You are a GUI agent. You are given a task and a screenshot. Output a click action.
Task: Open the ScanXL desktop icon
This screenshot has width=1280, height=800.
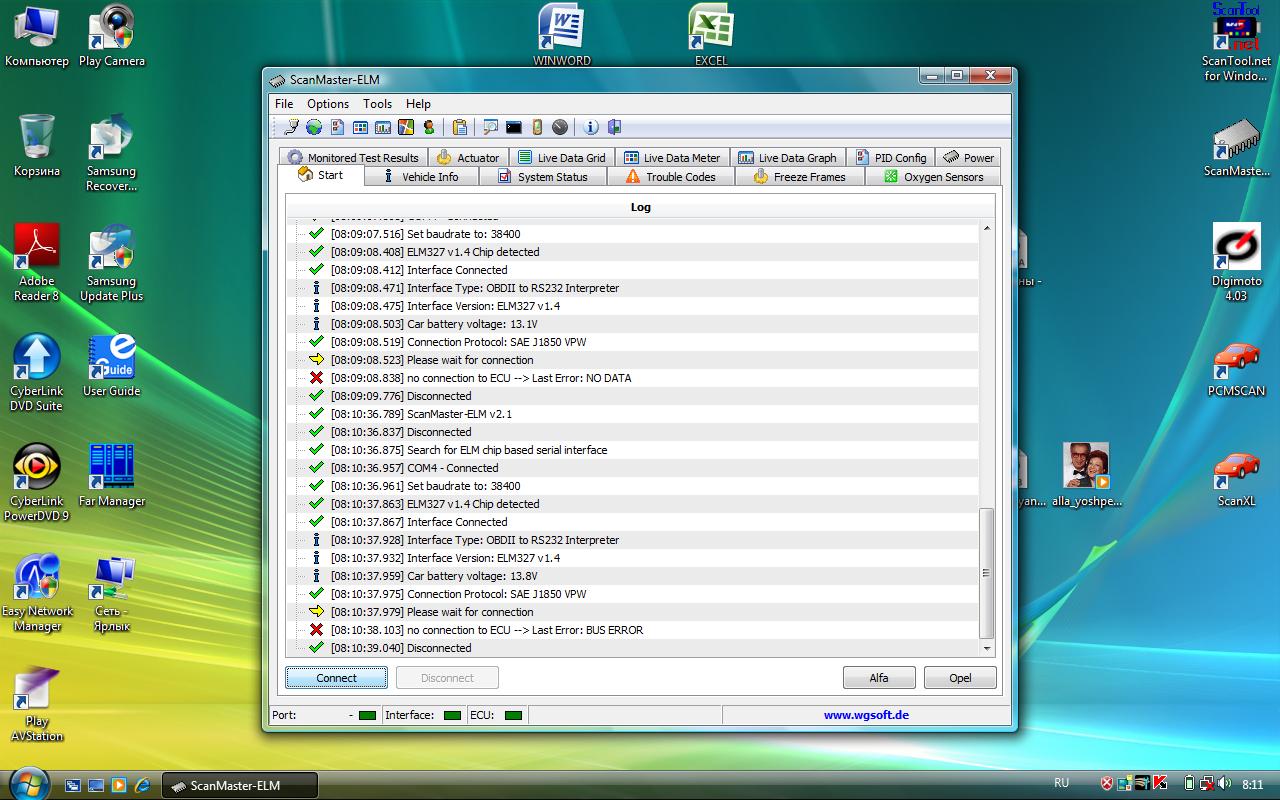click(1236, 480)
